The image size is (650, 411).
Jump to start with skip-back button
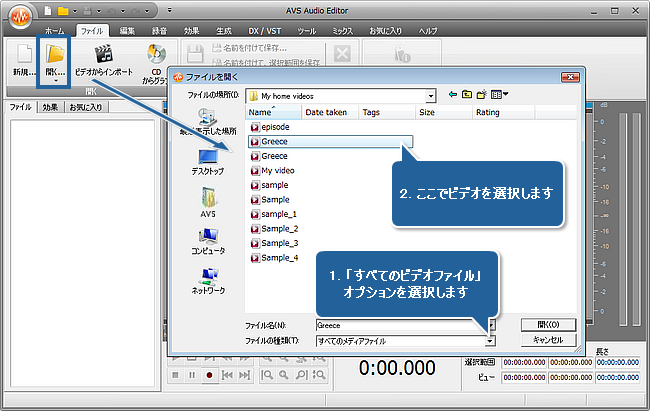pyautogui.click(x=227, y=375)
